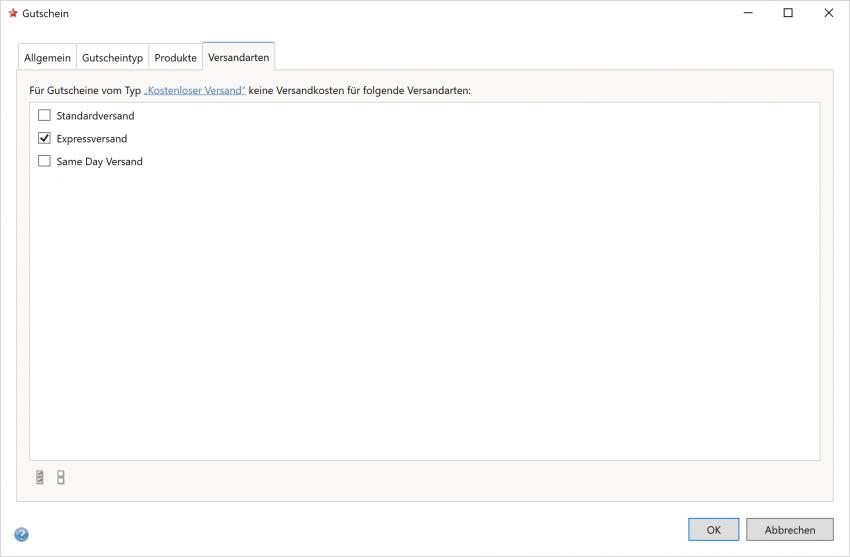This screenshot has width=850, height=557.
Task: Enable the Standardversand checkbox
Action: [44, 116]
